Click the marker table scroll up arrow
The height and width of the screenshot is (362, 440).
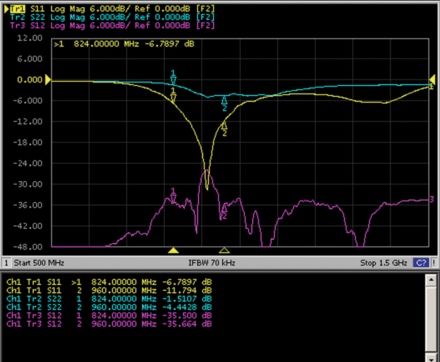431,279
